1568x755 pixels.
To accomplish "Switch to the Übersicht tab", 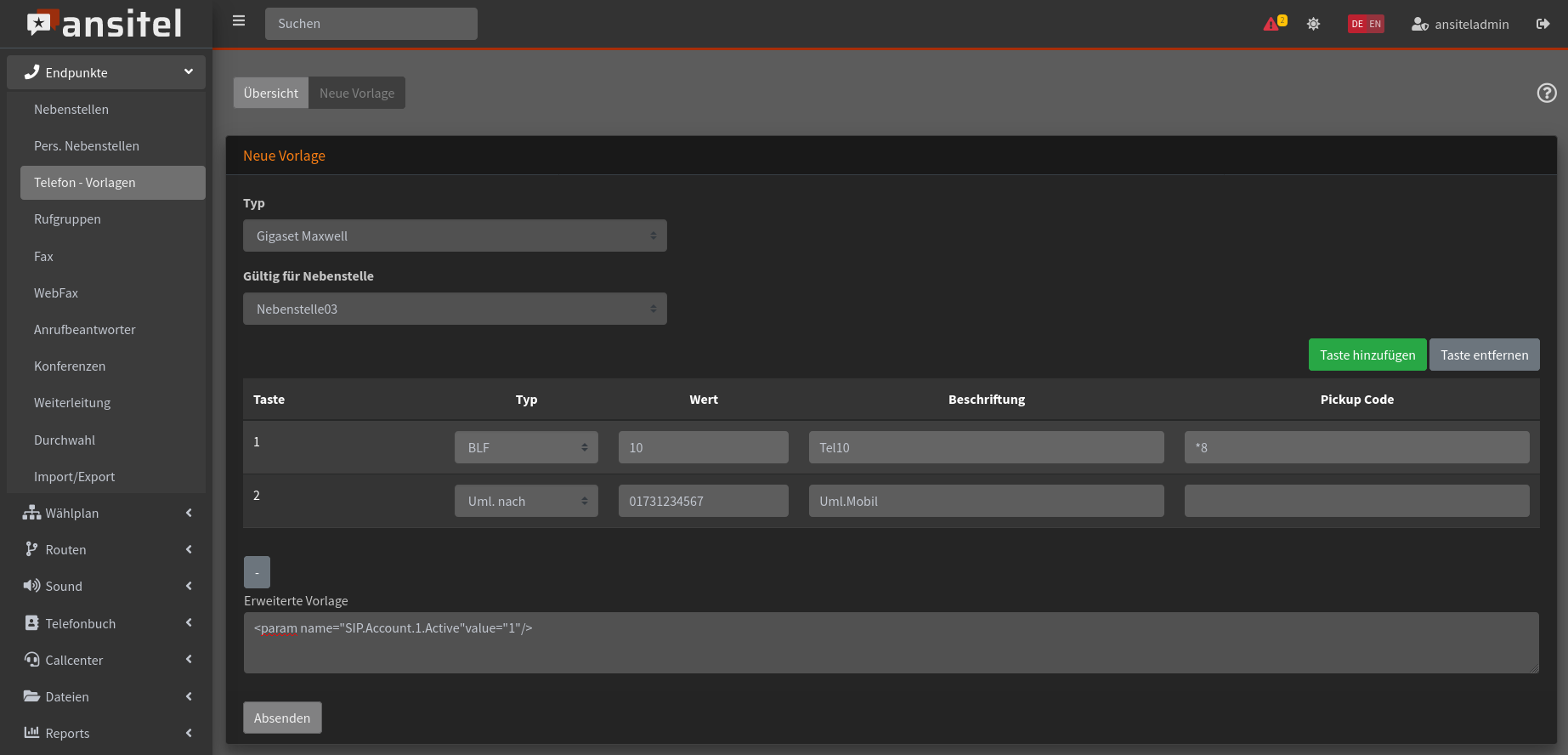I will pyautogui.click(x=270, y=93).
